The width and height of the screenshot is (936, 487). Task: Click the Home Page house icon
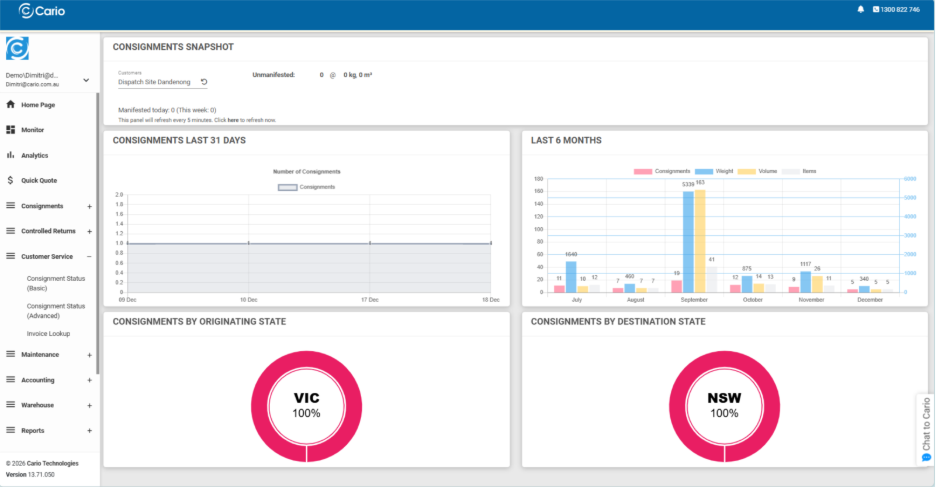click(x=11, y=104)
